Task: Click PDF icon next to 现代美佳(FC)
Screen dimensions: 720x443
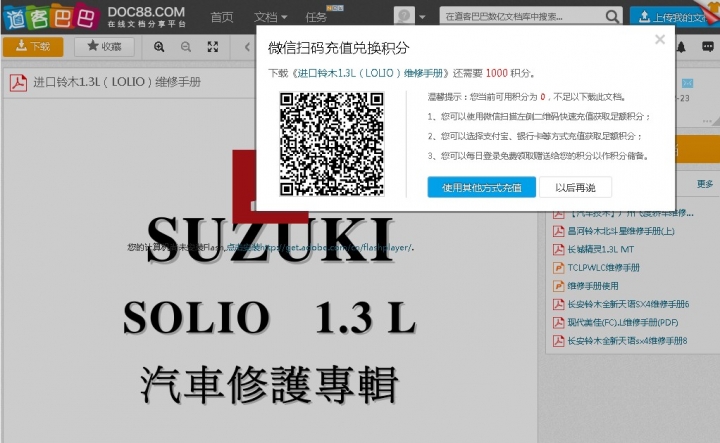Action: pos(558,322)
